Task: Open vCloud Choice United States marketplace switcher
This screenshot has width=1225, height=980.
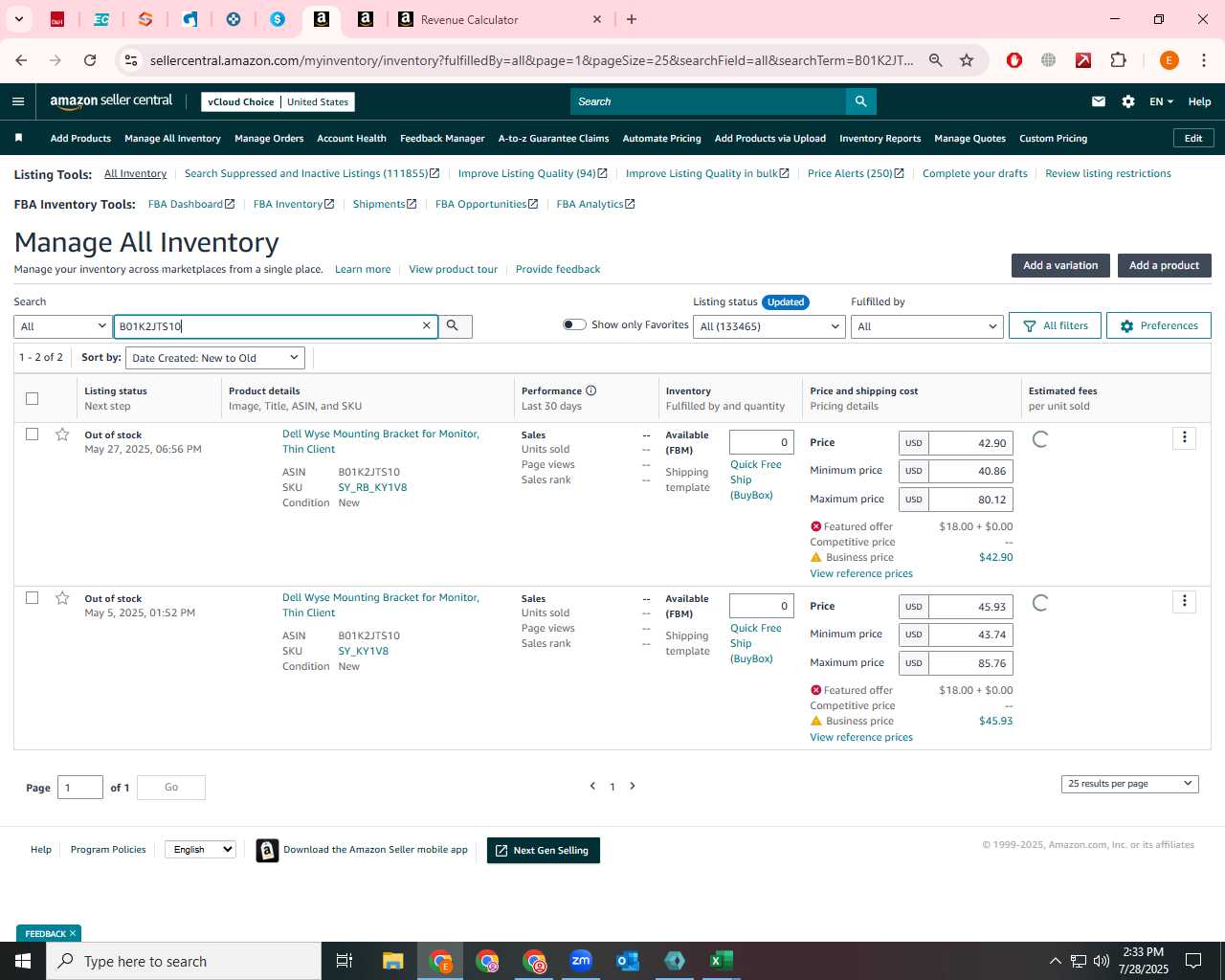Action: 278,101
